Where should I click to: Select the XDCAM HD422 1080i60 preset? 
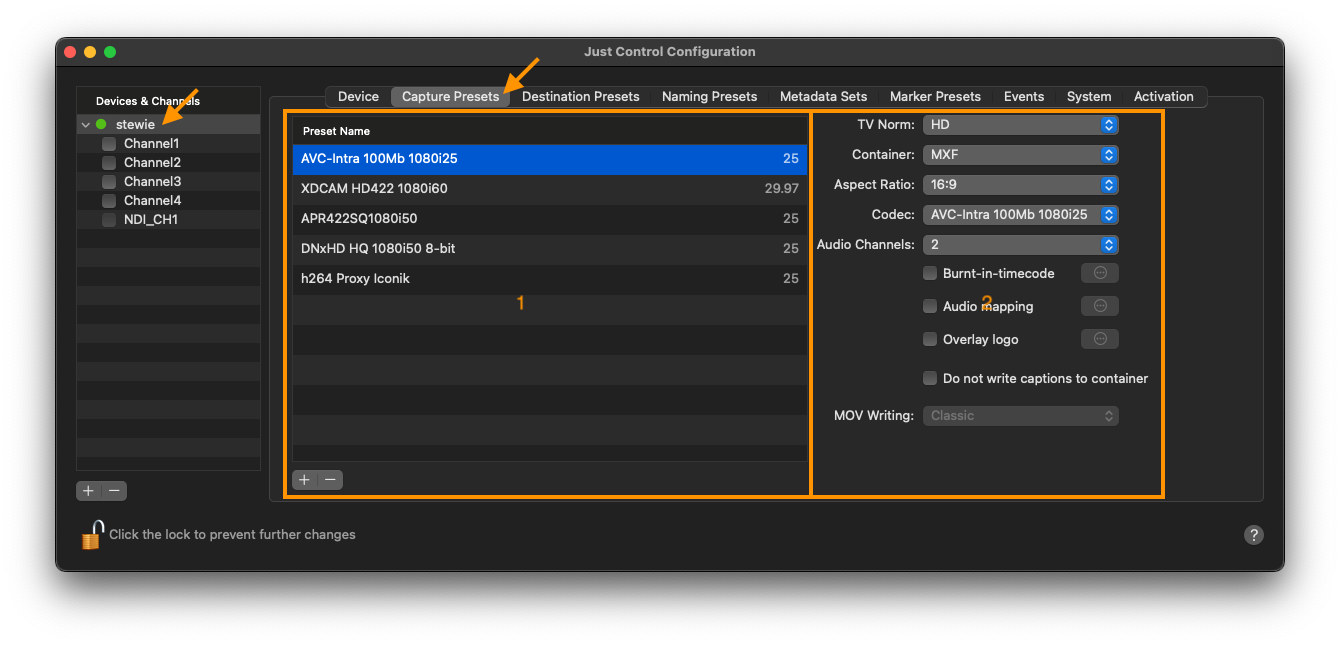click(549, 189)
